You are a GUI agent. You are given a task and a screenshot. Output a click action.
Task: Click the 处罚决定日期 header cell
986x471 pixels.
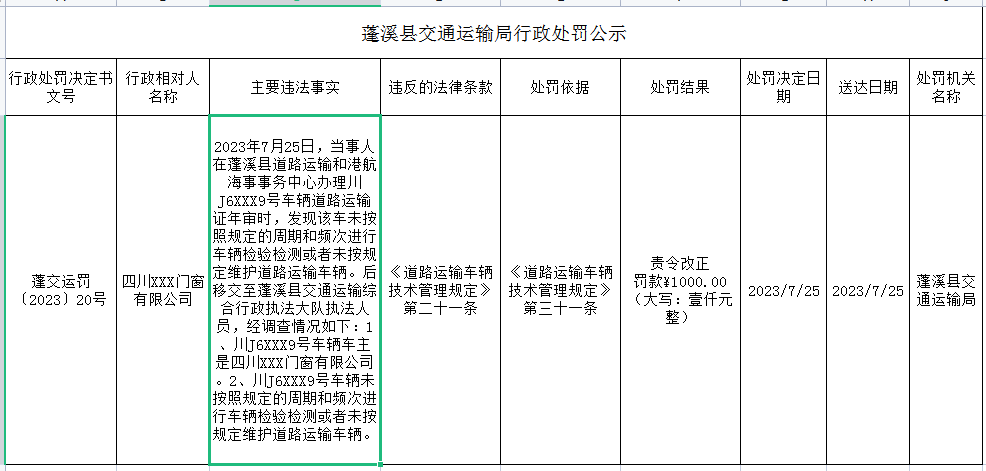[783, 87]
